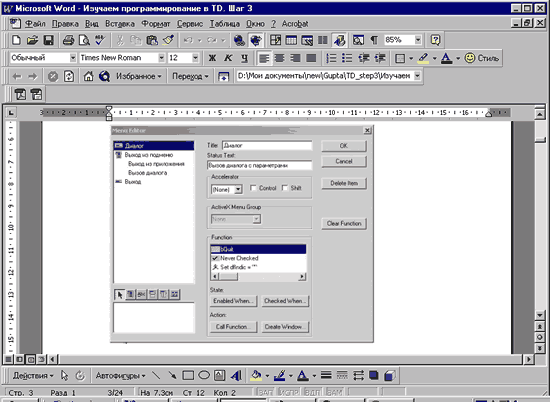Viewport: 550px width, 402px height.
Task: Create a new blank document
Action: pos(16,40)
